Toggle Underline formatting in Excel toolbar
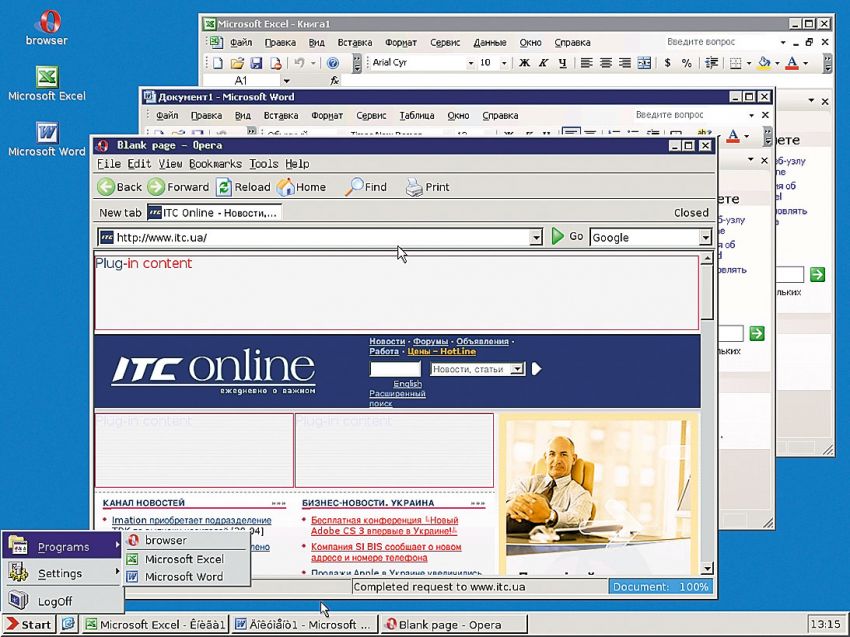This screenshot has width=850, height=637. pyautogui.click(x=564, y=63)
